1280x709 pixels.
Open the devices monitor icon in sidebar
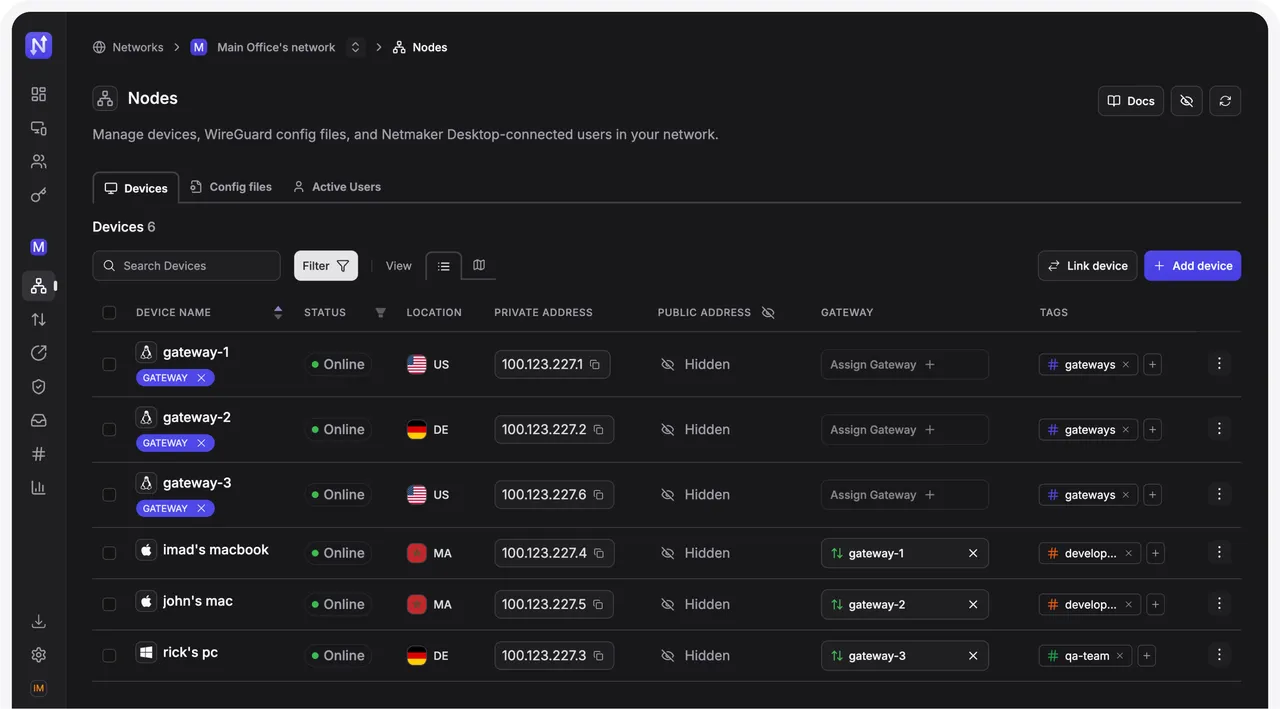tap(38, 128)
